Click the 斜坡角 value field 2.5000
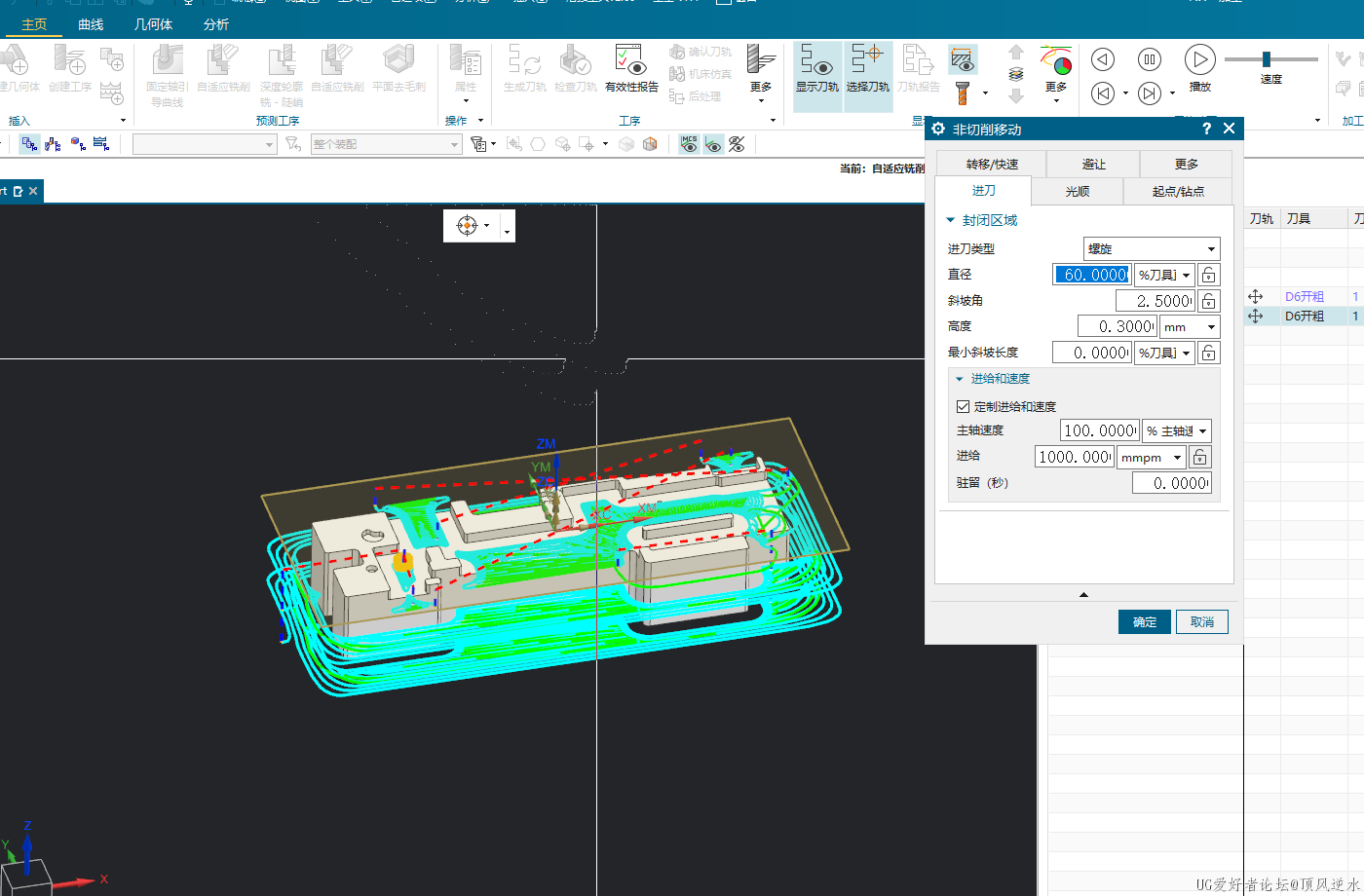This screenshot has width=1364, height=896. click(1156, 301)
